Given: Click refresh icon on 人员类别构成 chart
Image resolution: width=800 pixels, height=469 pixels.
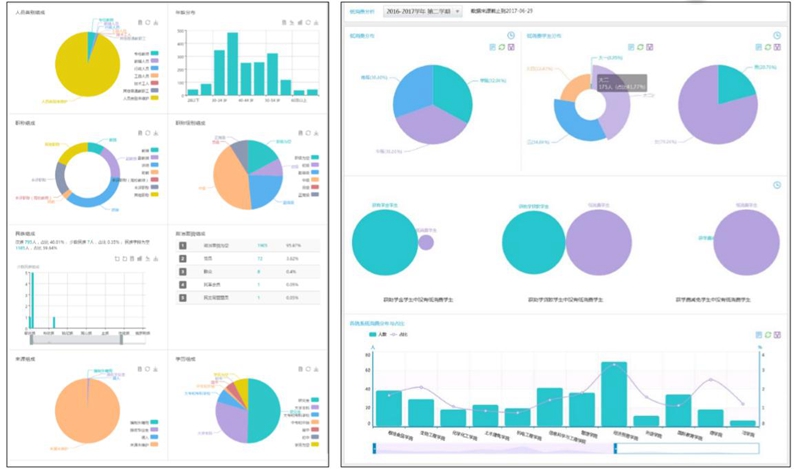Looking at the screenshot, I should [x=147, y=22].
